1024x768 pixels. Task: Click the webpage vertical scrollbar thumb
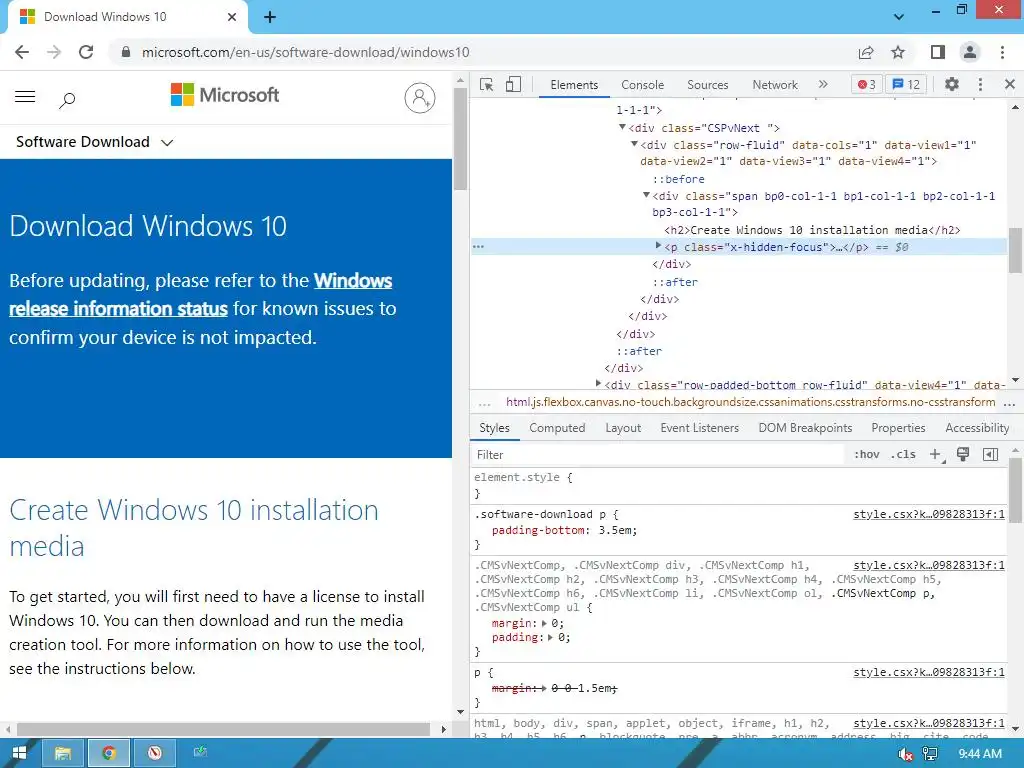[460, 138]
